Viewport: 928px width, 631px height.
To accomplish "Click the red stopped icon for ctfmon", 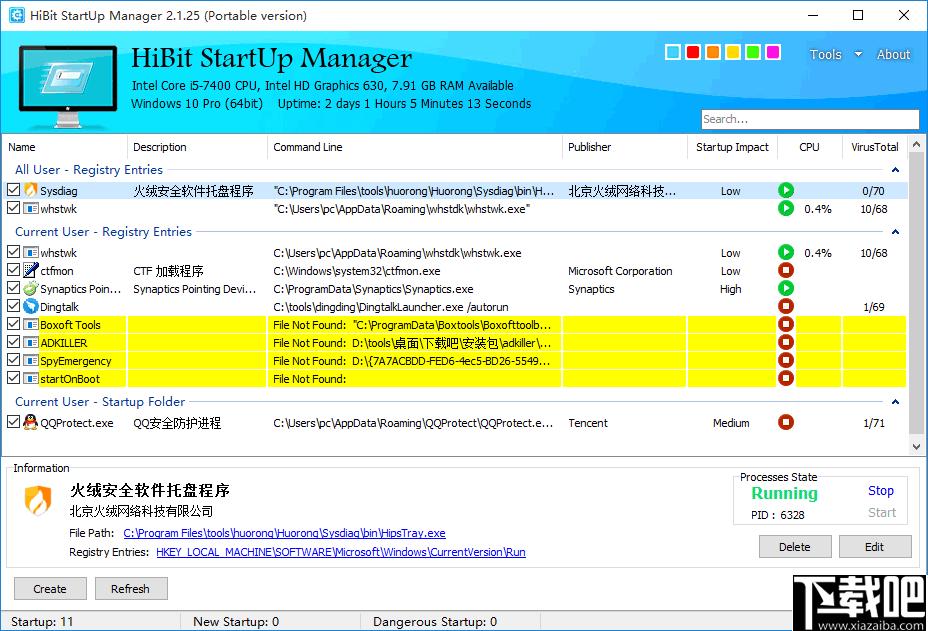I will [x=785, y=271].
